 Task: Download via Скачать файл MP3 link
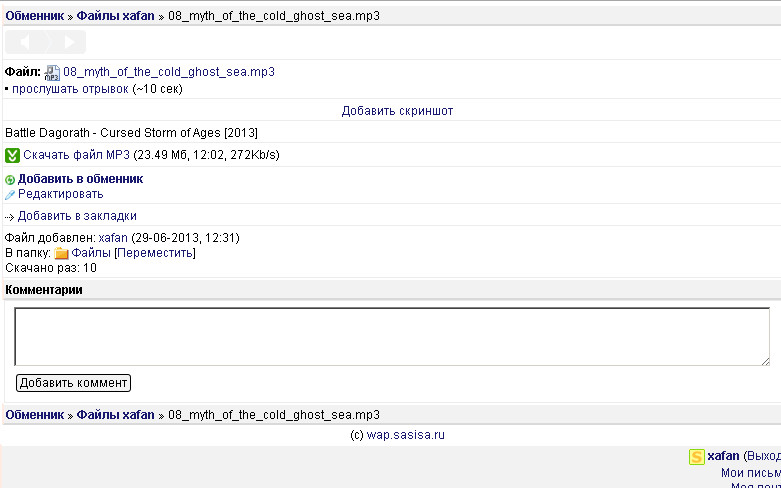(77, 155)
